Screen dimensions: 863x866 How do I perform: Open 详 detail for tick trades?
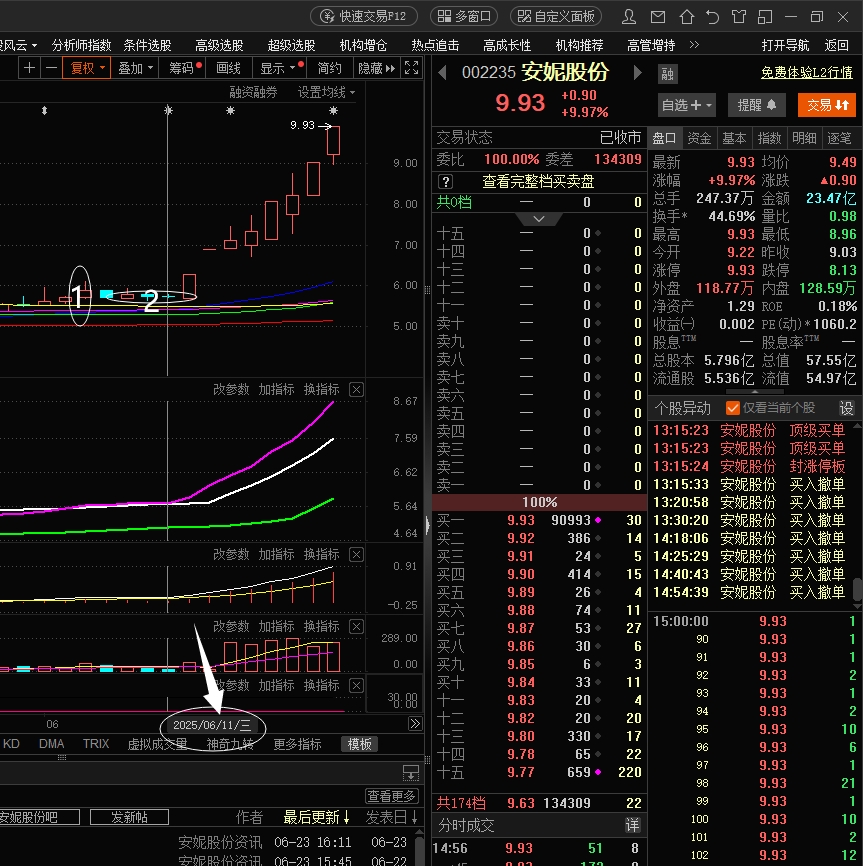click(x=632, y=825)
